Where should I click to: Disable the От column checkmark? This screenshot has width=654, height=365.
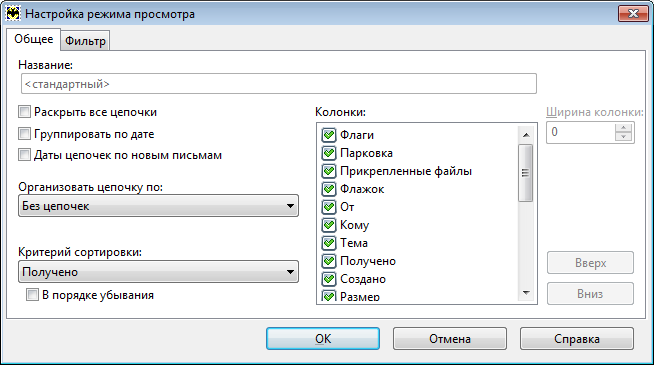tap(329, 207)
